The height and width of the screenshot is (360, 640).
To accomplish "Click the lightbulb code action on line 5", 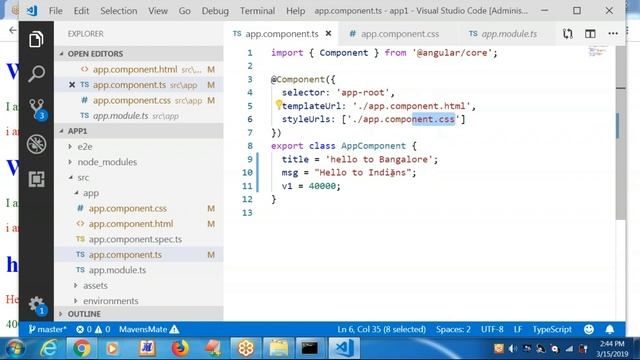I will (278, 105).
